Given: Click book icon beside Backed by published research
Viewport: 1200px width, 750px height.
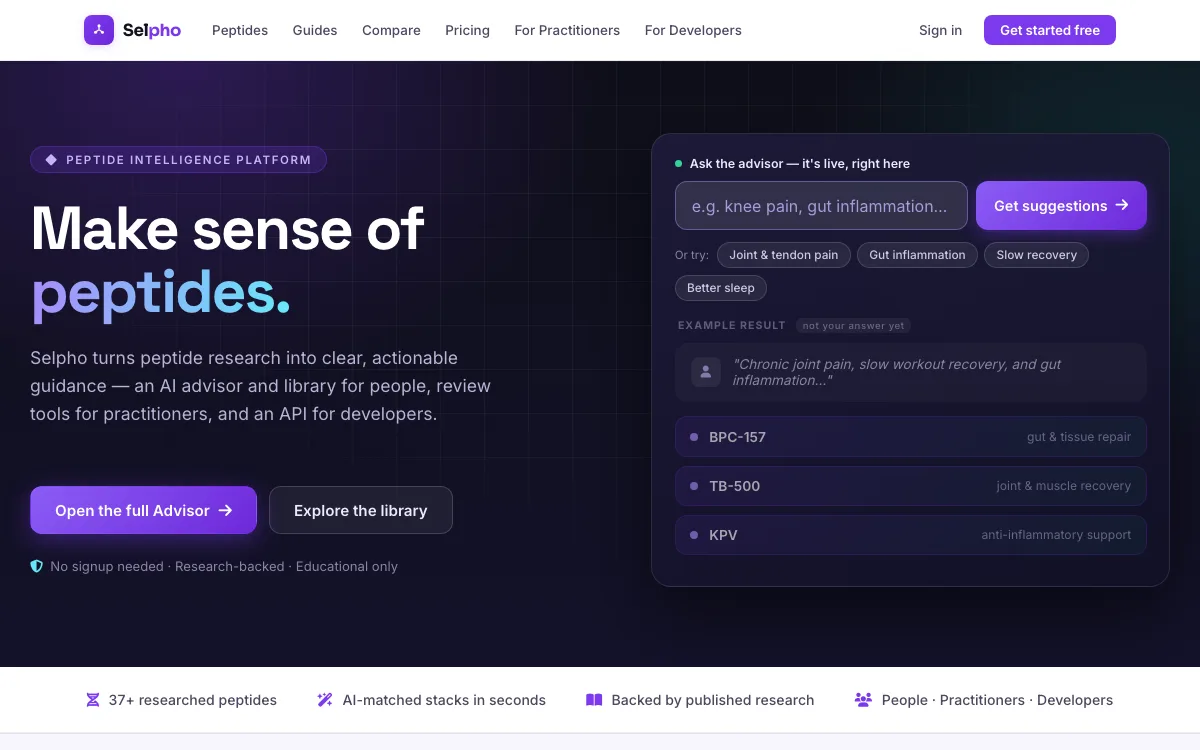Looking at the screenshot, I should 594,700.
